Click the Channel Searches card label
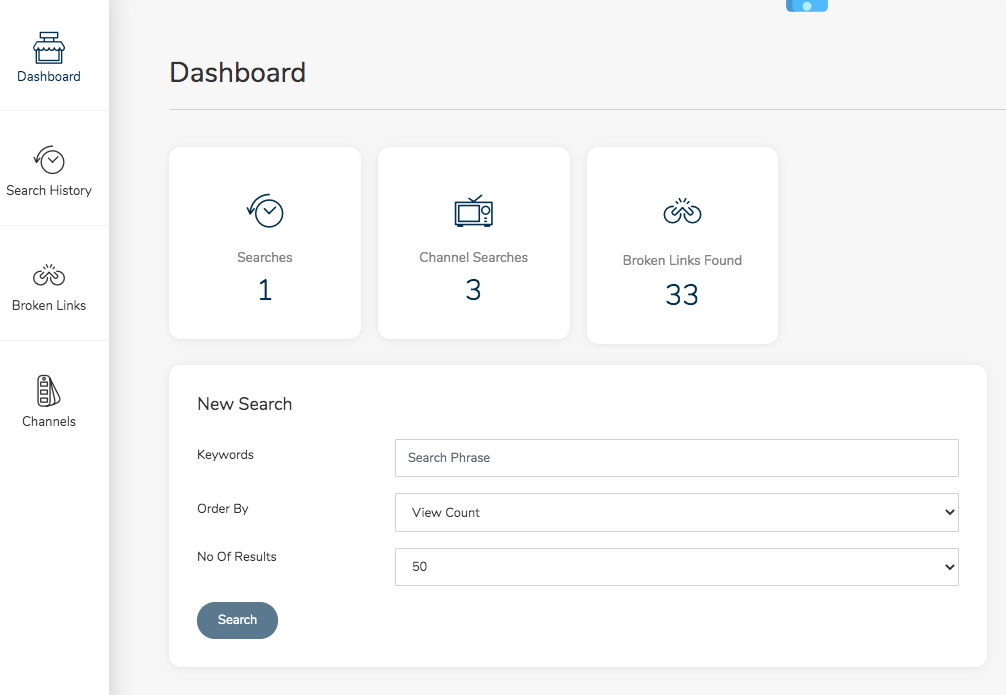The height and width of the screenshot is (695, 1006). click(473, 257)
